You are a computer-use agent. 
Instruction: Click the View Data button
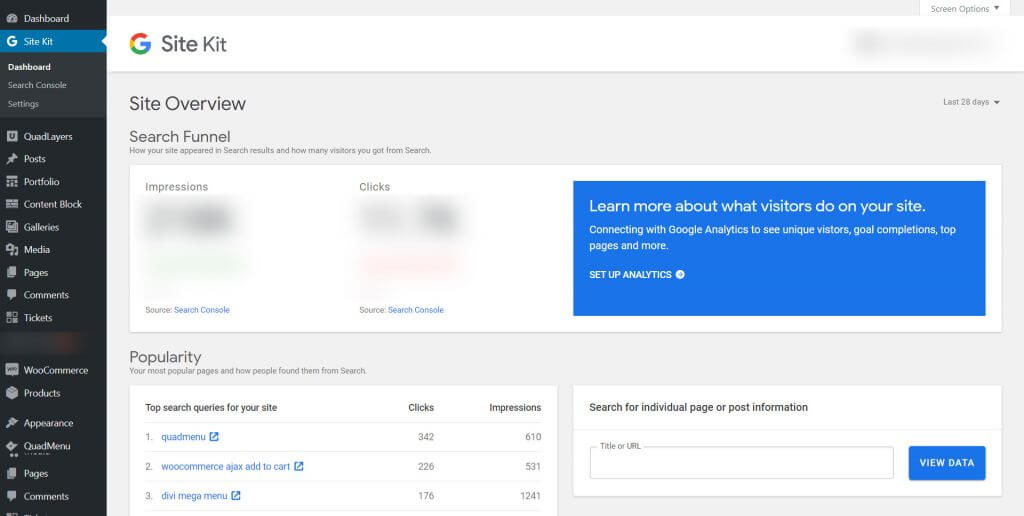click(947, 463)
